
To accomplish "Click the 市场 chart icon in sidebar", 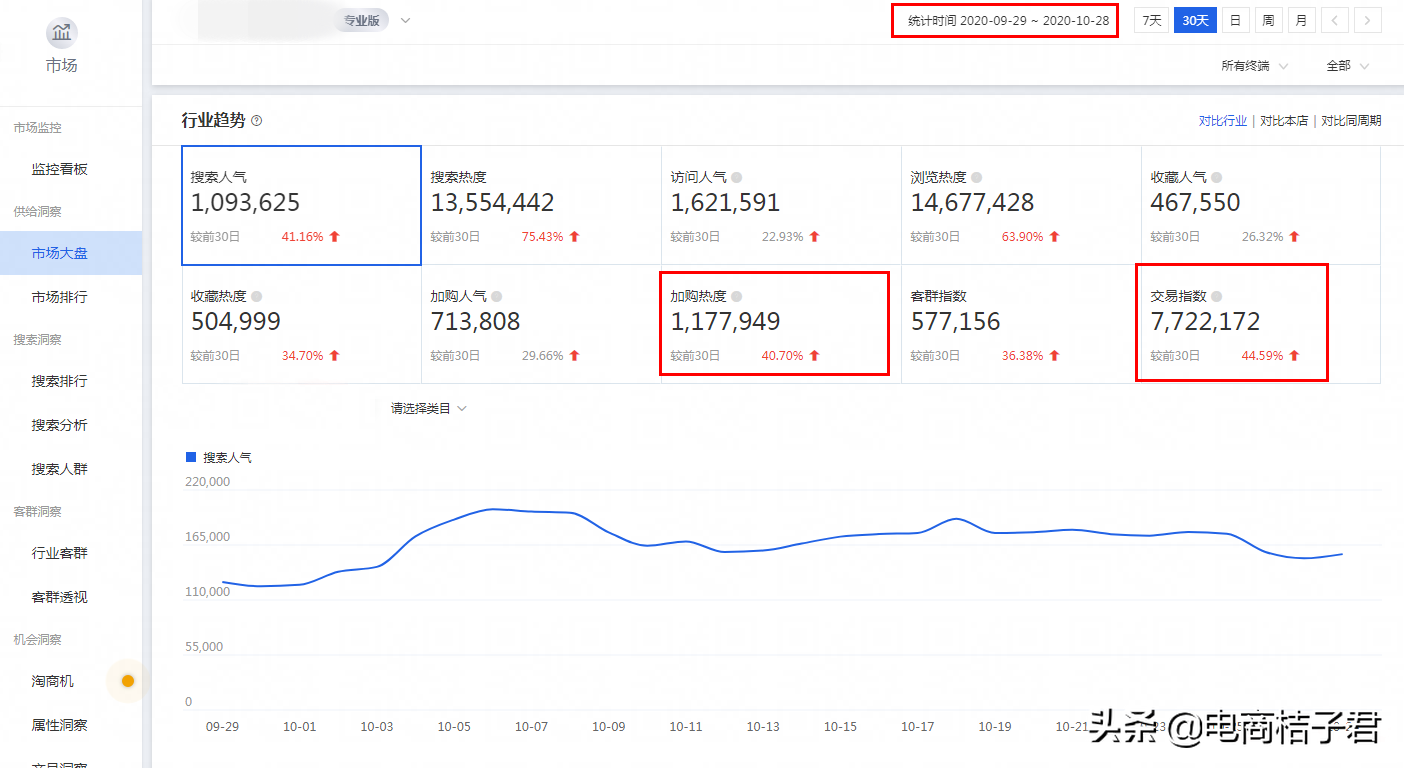I will 62,33.
